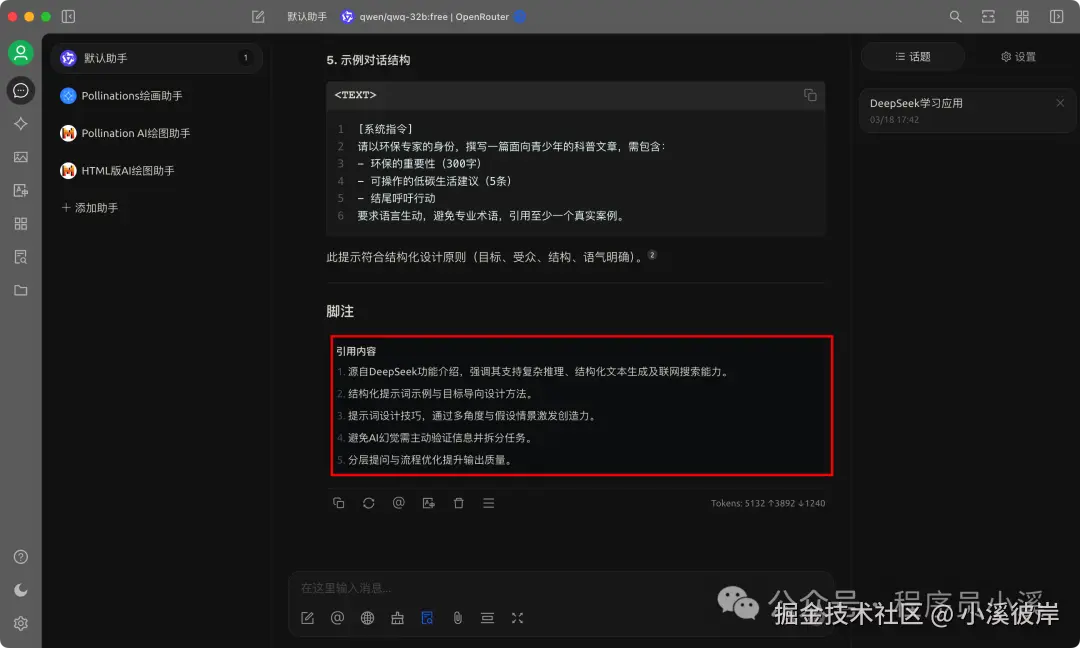This screenshot has width=1080, height=648.
Task: Click the 5. 示例对话结构 heading
Action: (x=368, y=60)
